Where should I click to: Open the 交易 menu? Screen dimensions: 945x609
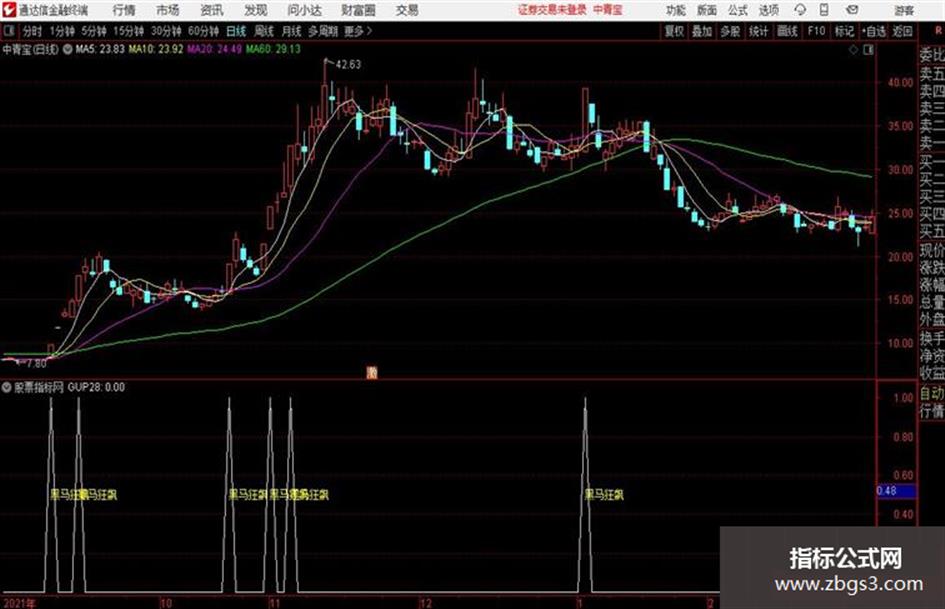coord(407,10)
